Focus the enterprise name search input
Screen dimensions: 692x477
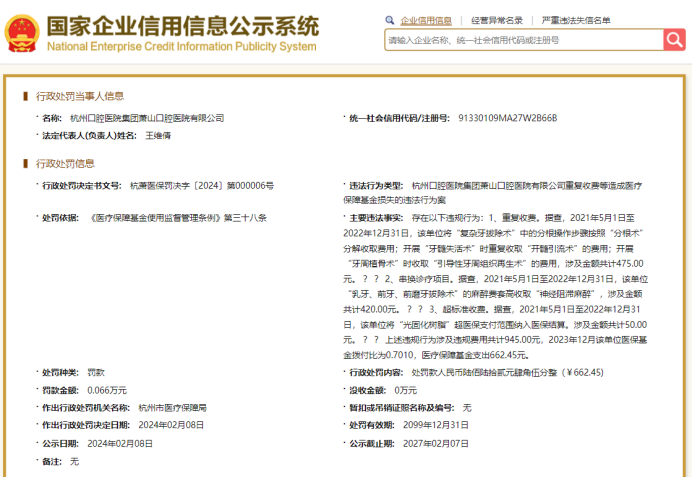[x=524, y=40]
